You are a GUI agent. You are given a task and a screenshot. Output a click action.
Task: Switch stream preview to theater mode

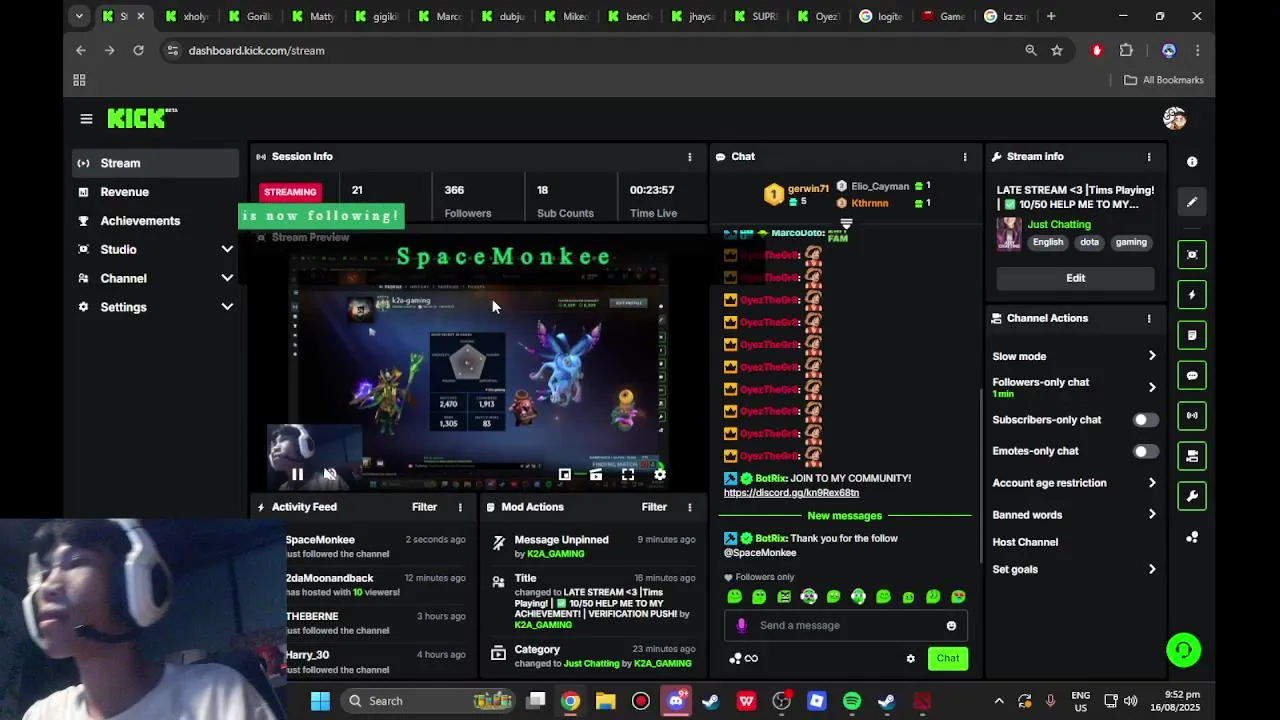click(596, 475)
